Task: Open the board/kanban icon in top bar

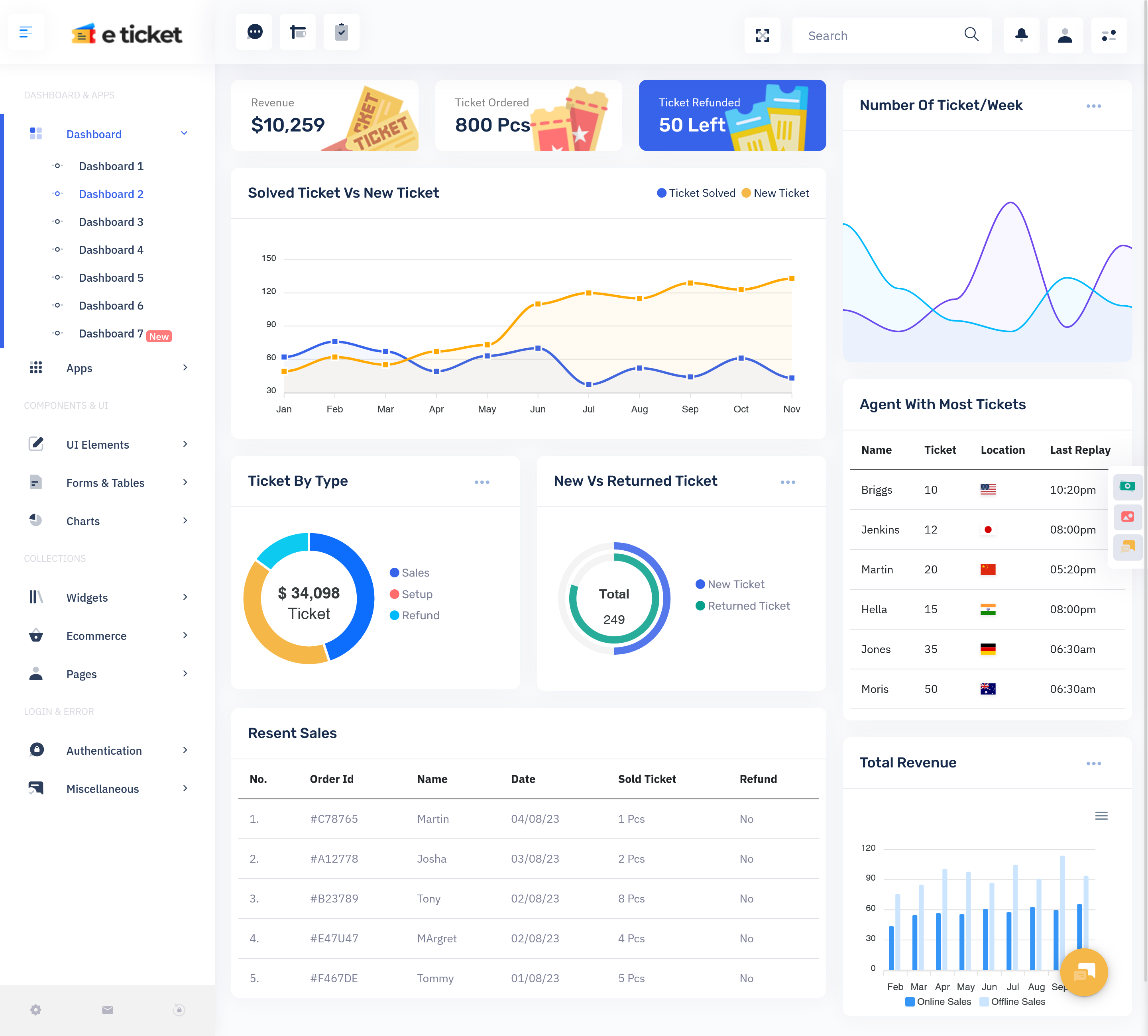Action: coord(298,32)
